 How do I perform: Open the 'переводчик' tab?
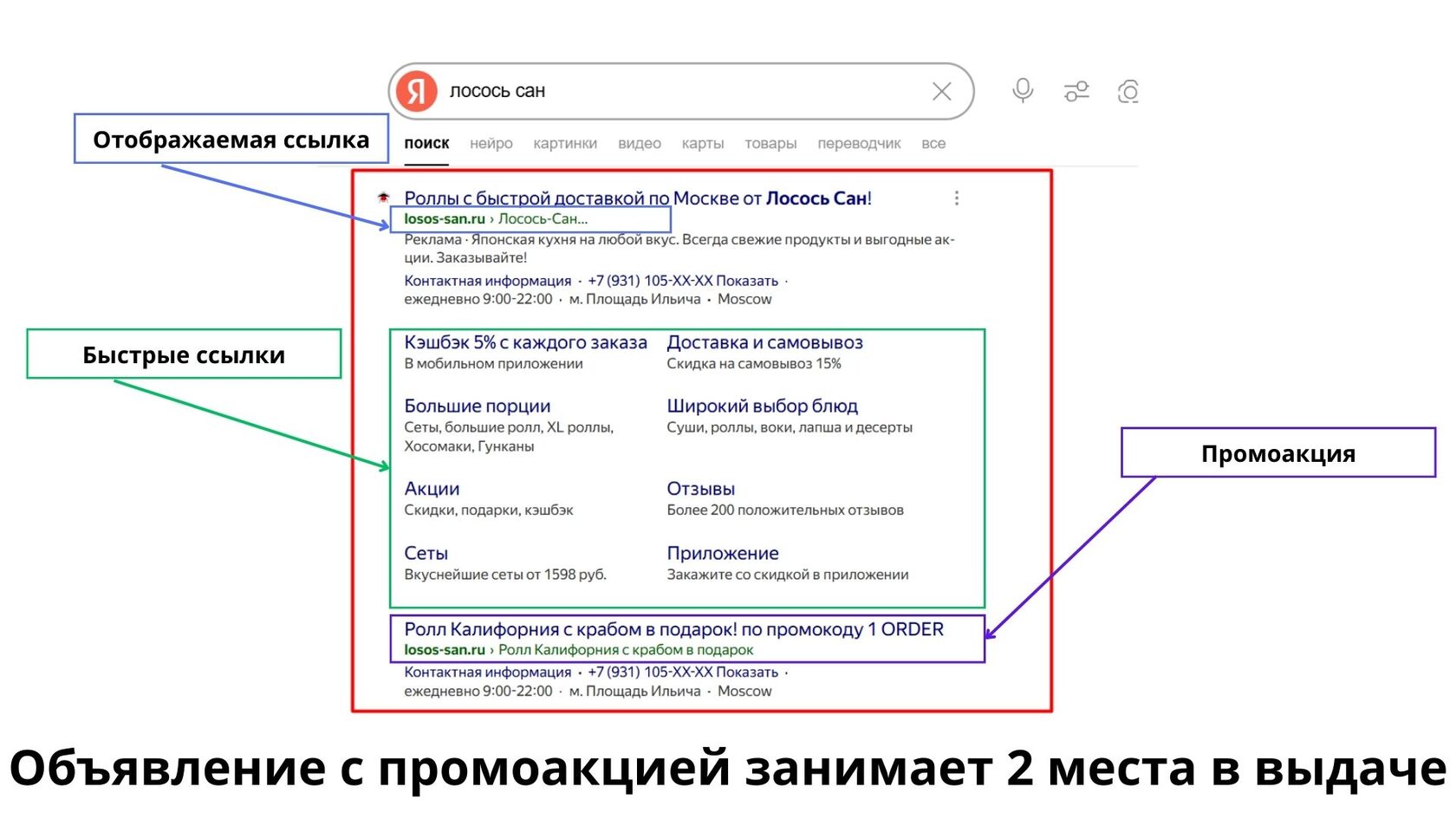(859, 144)
